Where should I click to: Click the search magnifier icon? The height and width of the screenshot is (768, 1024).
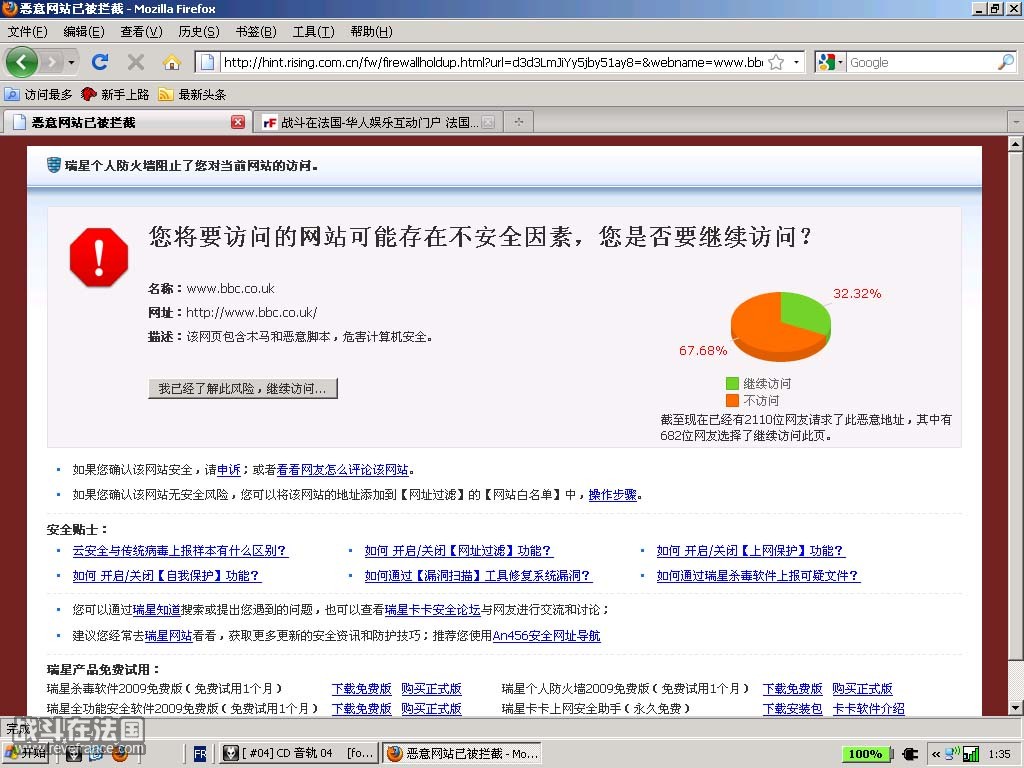(x=1006, y=62)
